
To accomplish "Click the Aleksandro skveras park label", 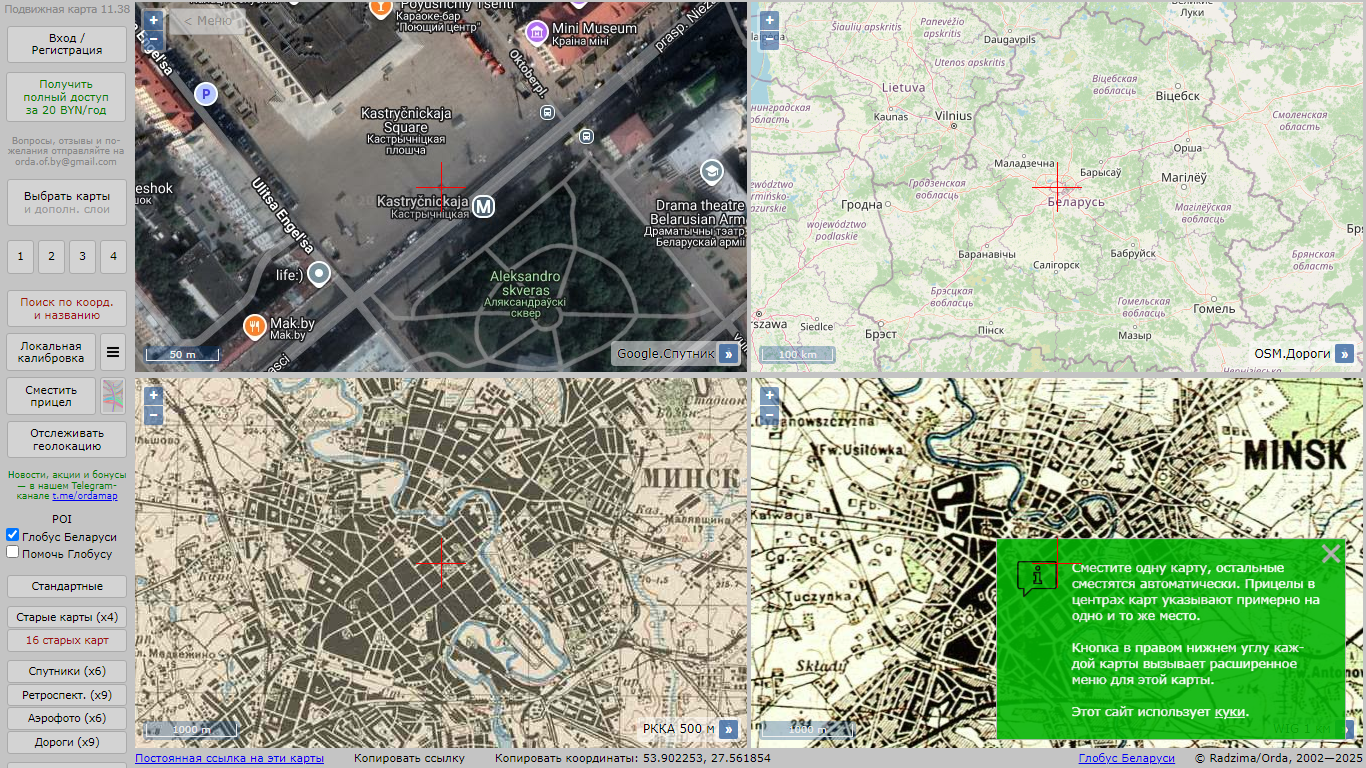I will click(525, 283).
